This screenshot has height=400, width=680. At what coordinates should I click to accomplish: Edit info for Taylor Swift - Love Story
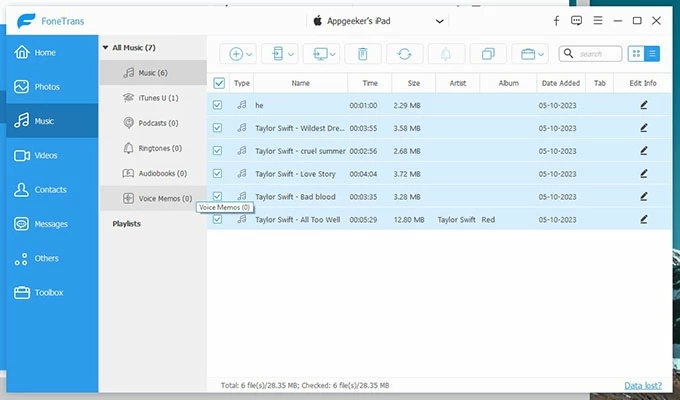pos(644,173)
